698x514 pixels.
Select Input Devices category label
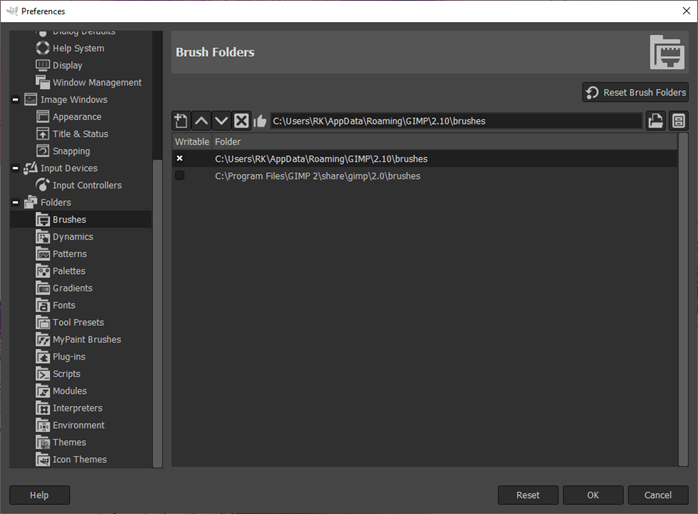(x=69, y=168)
